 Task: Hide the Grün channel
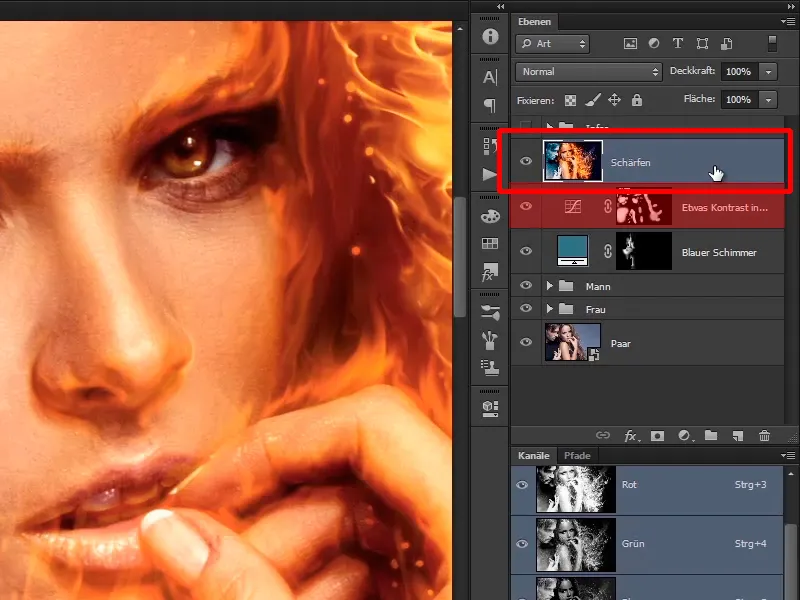click(522, 544)
